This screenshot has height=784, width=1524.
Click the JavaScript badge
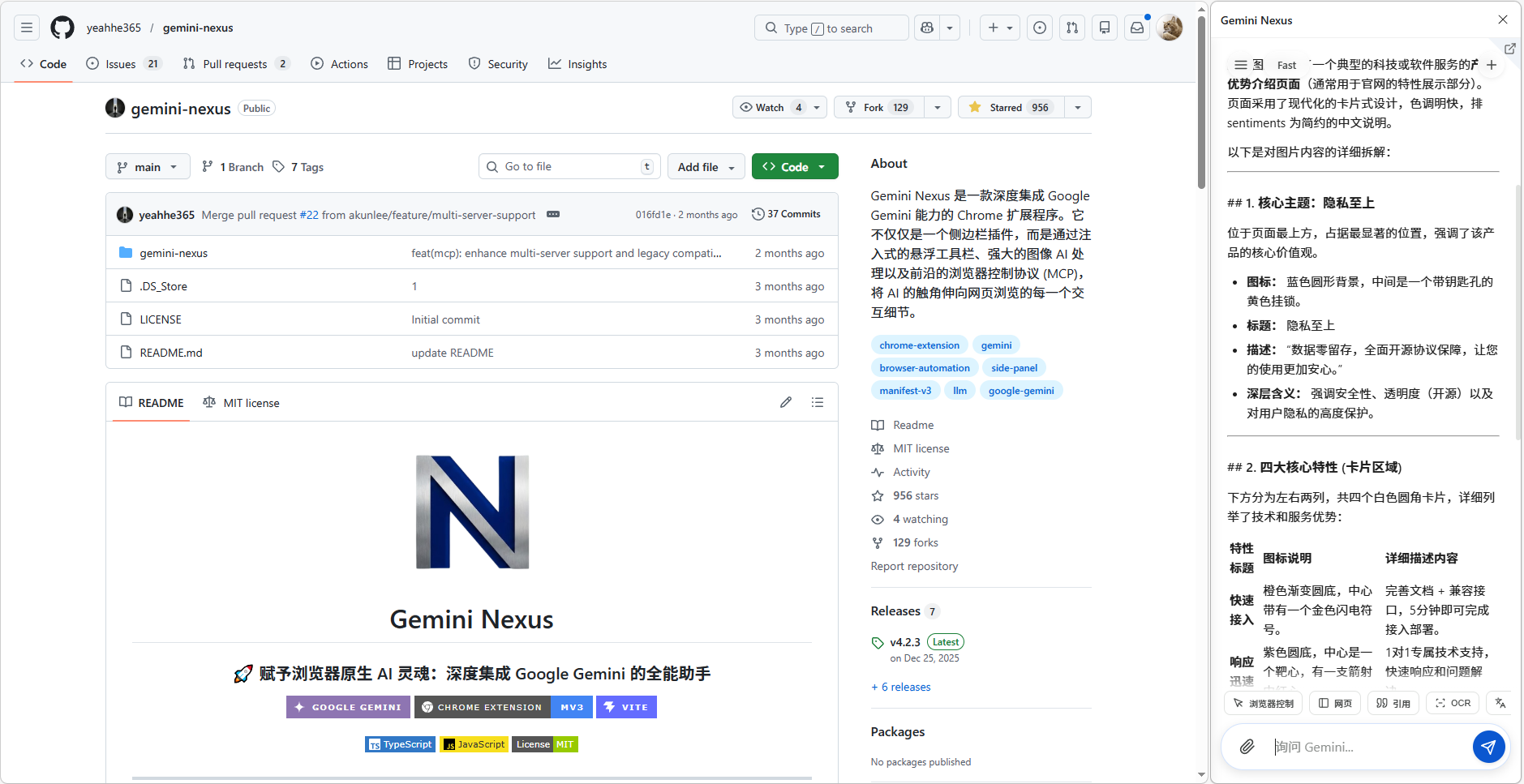click(474, 744)
